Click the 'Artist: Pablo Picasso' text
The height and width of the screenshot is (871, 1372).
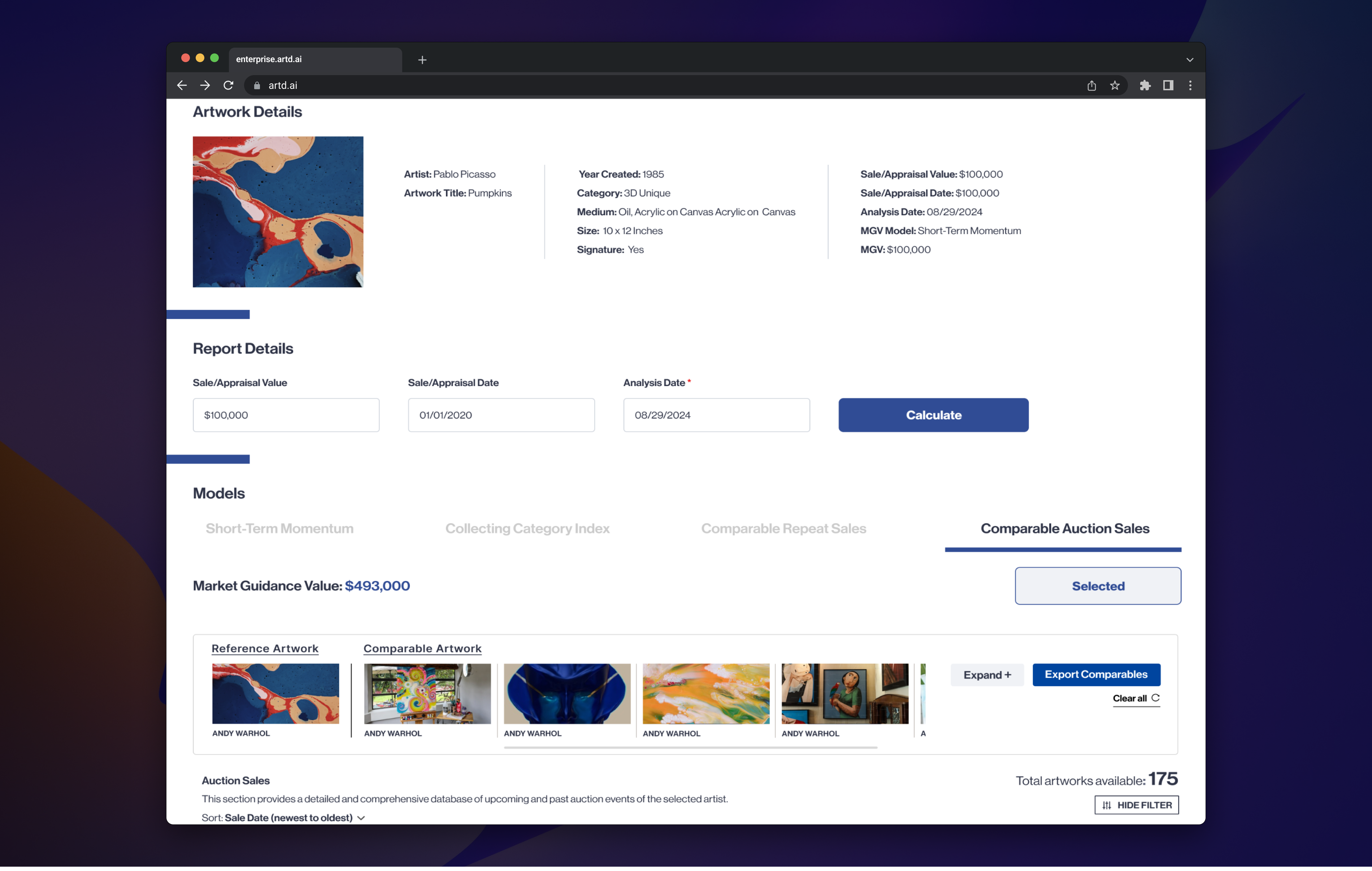[450, 174]
